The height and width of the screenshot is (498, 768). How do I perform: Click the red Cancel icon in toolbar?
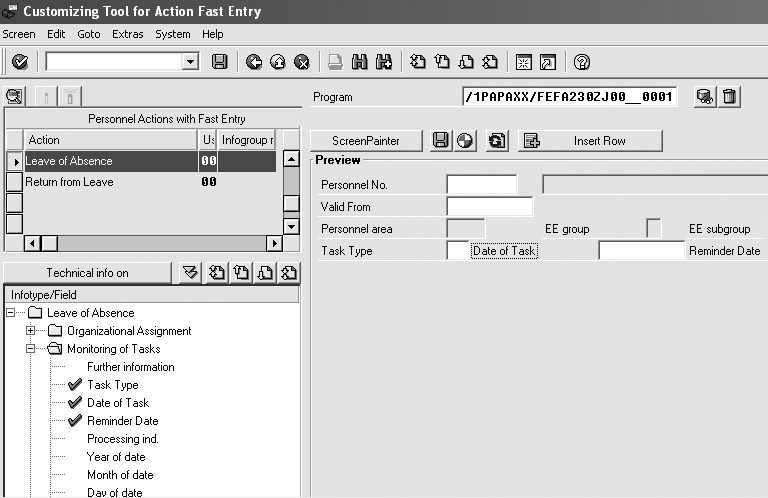tap(301, 62)
